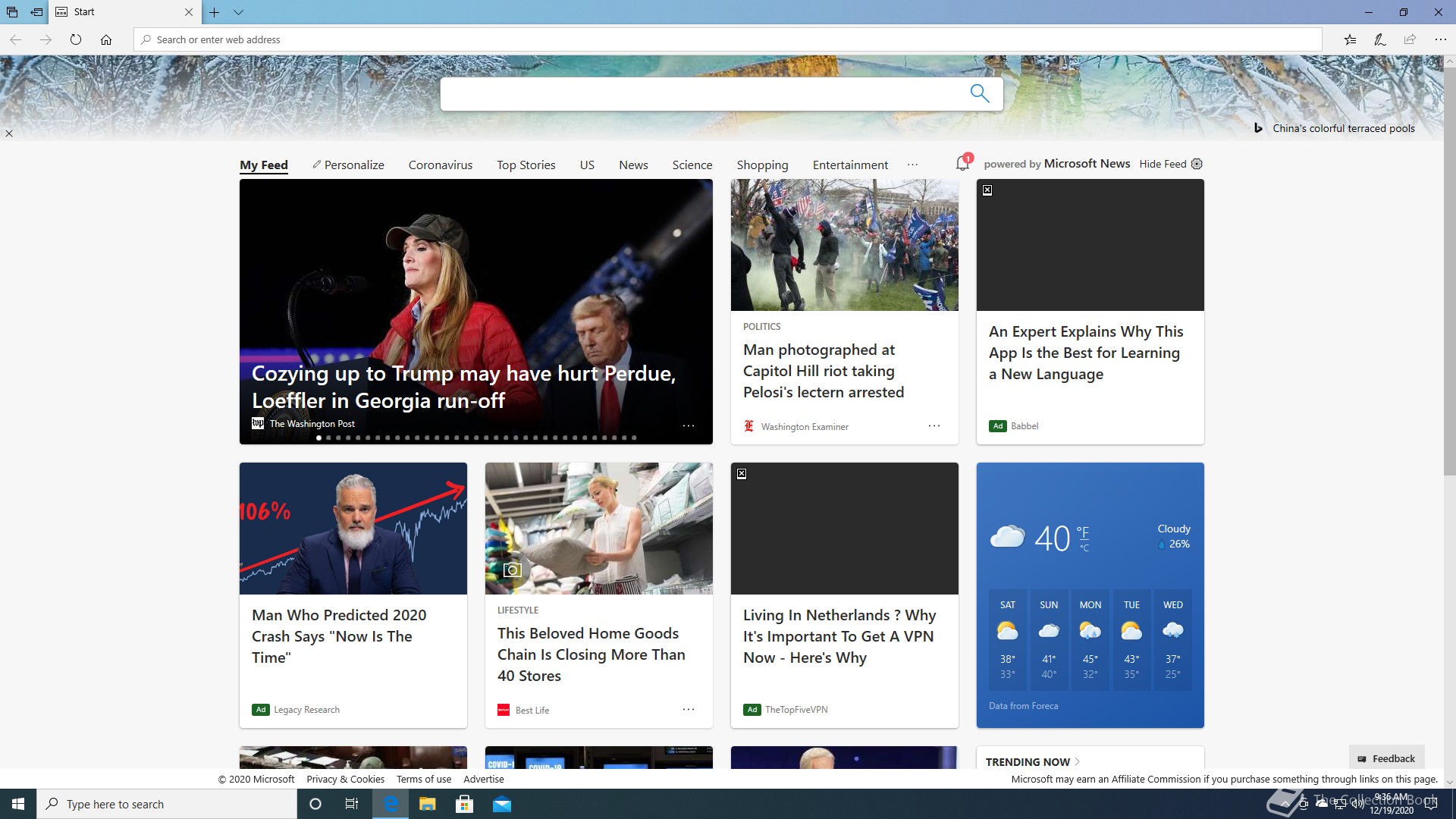Open the Settings and more ellipsis

click(1440, 39)
